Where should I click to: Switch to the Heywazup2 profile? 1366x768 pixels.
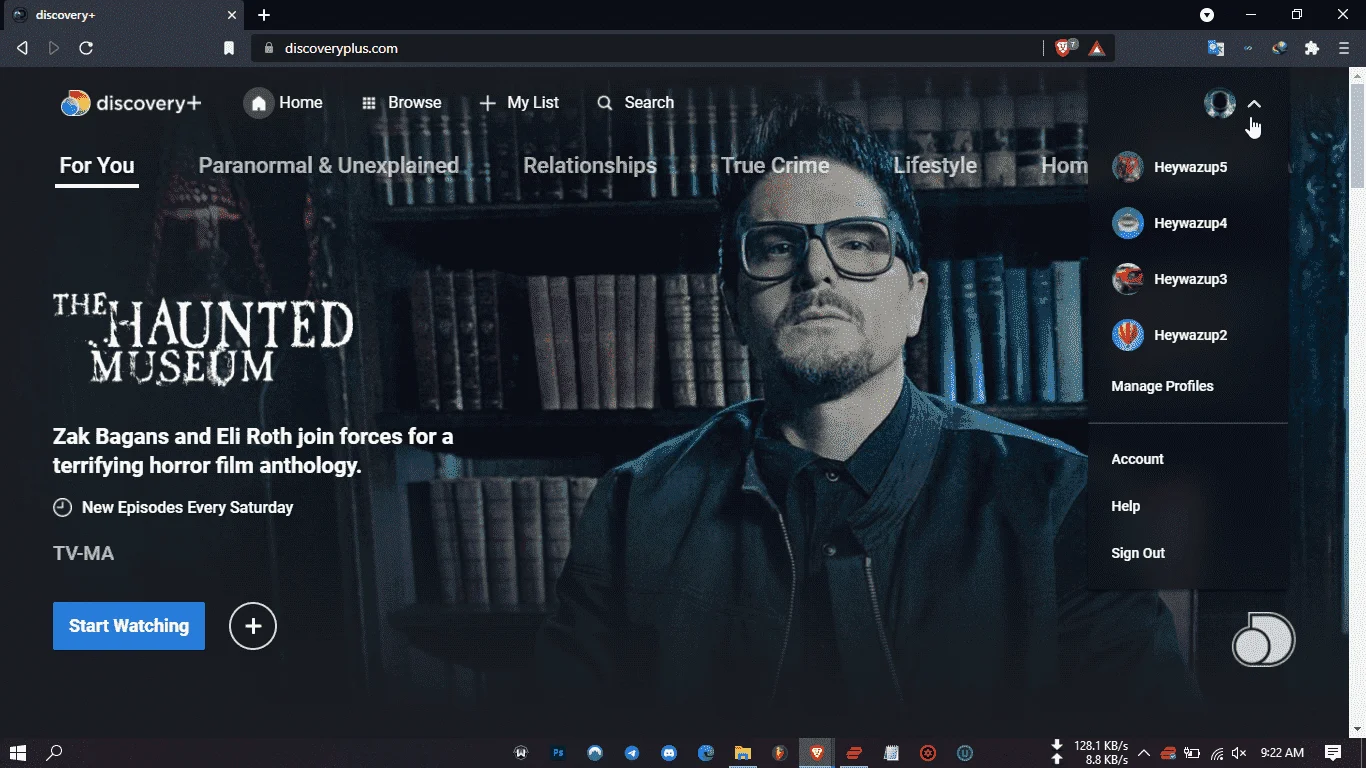(1170, 335)
